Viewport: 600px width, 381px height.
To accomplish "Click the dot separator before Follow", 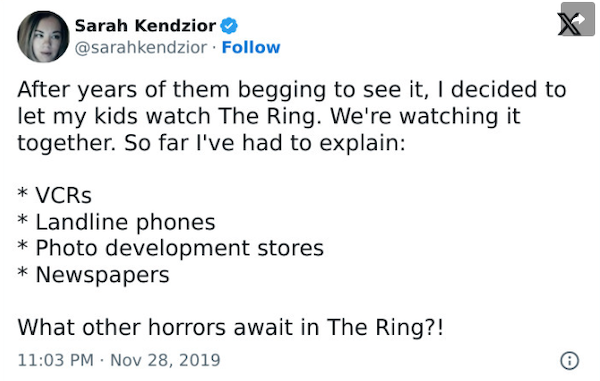I will click(x=214, y=47).
